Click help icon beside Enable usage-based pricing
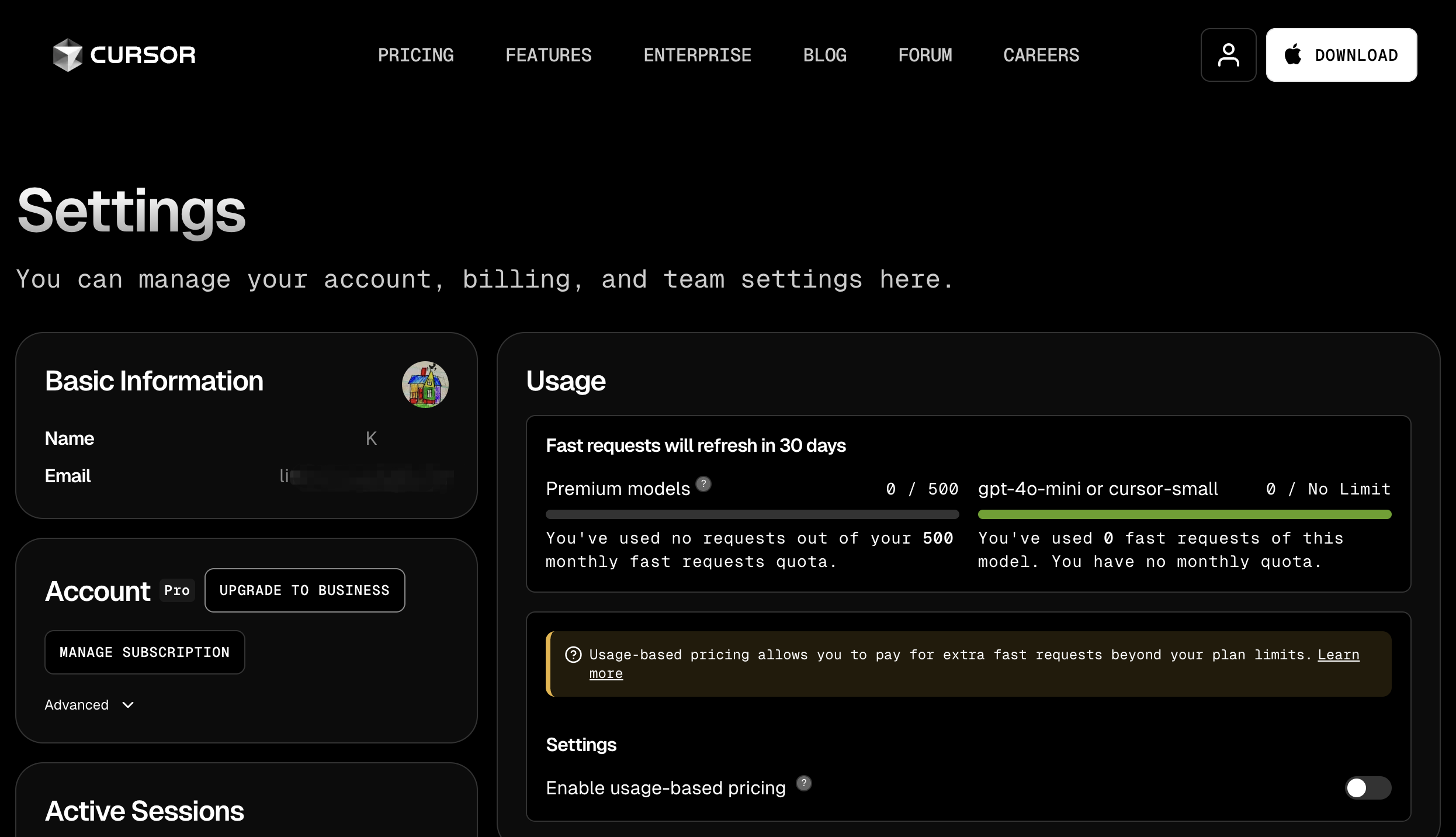Image resolution: width=1456 pixels, height=837 pixels. [804, 783]
